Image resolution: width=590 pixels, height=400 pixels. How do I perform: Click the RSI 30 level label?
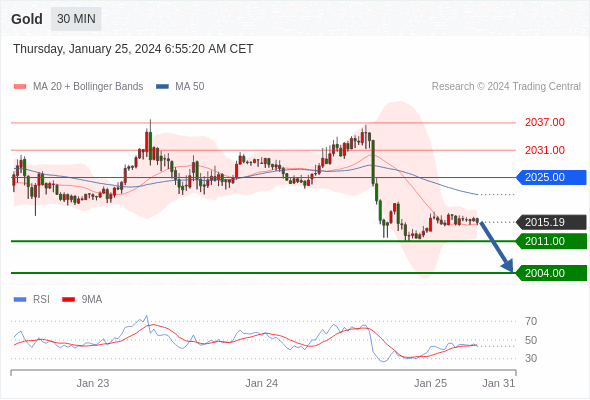(x=531, y=358)
